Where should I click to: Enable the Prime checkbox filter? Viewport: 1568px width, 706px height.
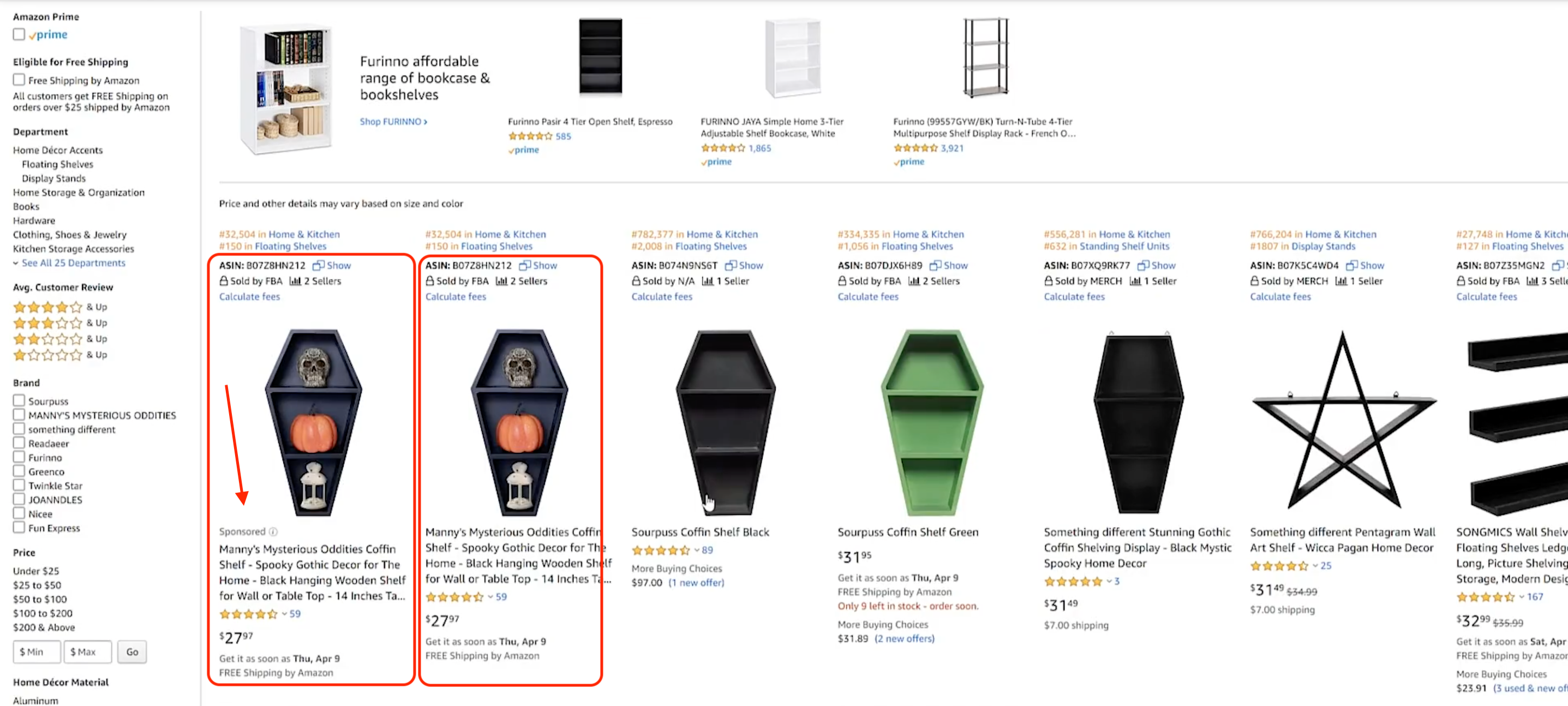(19, 35)
